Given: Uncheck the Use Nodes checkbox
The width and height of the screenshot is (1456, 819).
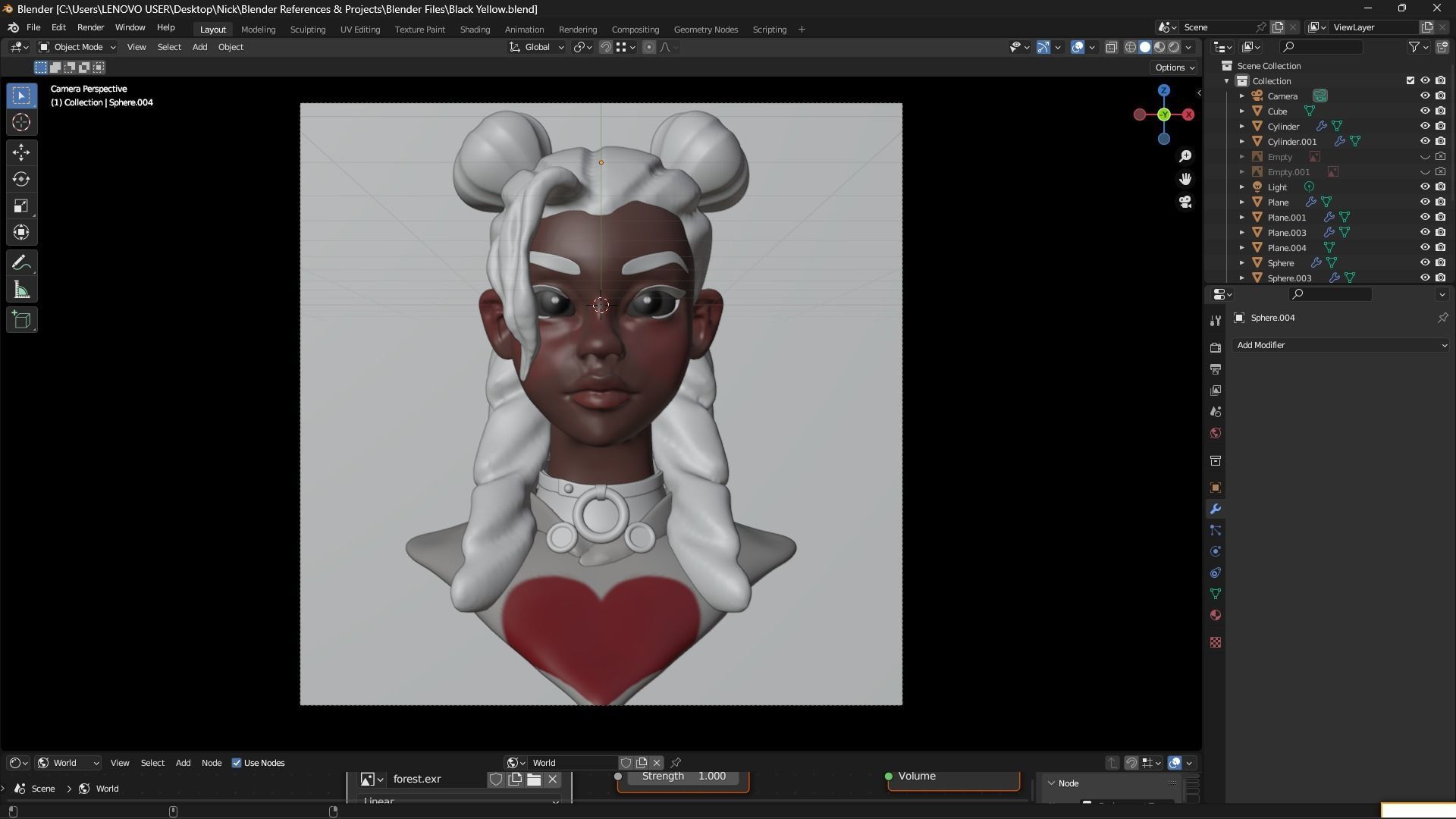Looking at the screenshot, I should pos(237,763).
